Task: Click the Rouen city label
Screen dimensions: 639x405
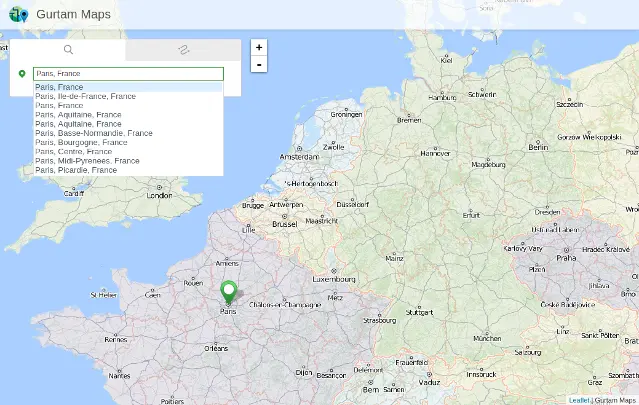Action: click(x=193, y=283)
